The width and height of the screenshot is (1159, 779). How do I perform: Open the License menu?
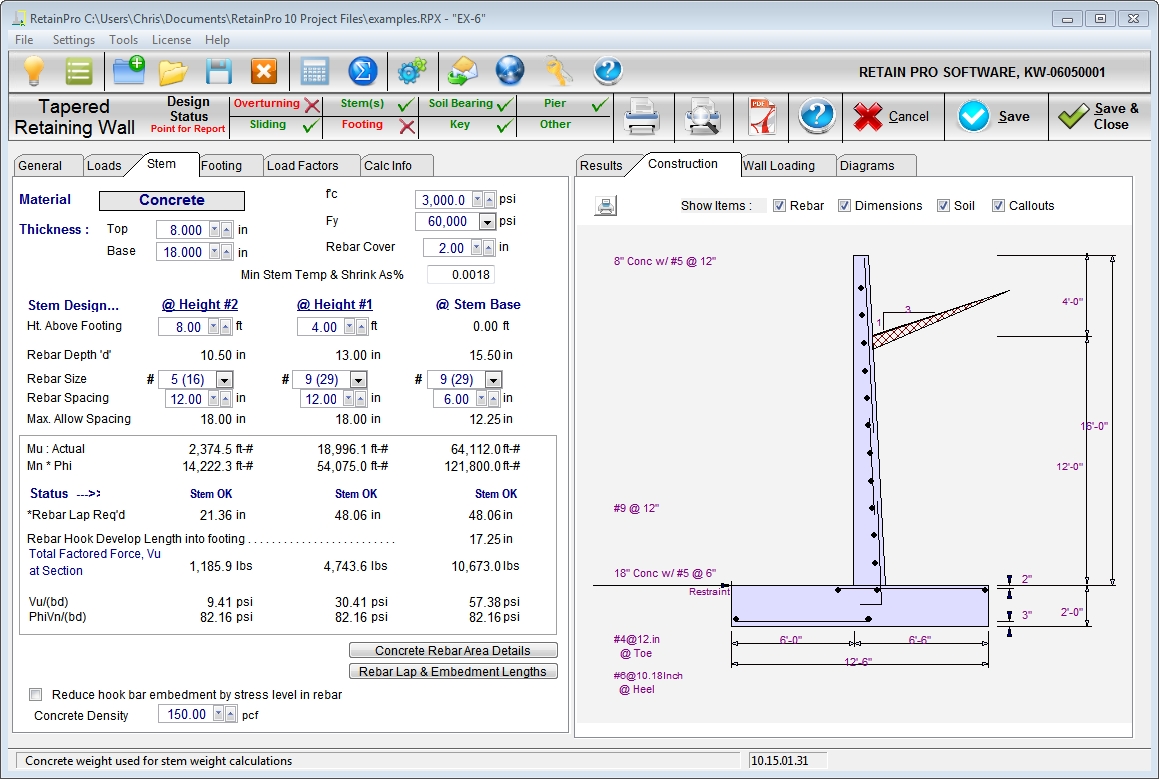[x=171, y=40]
